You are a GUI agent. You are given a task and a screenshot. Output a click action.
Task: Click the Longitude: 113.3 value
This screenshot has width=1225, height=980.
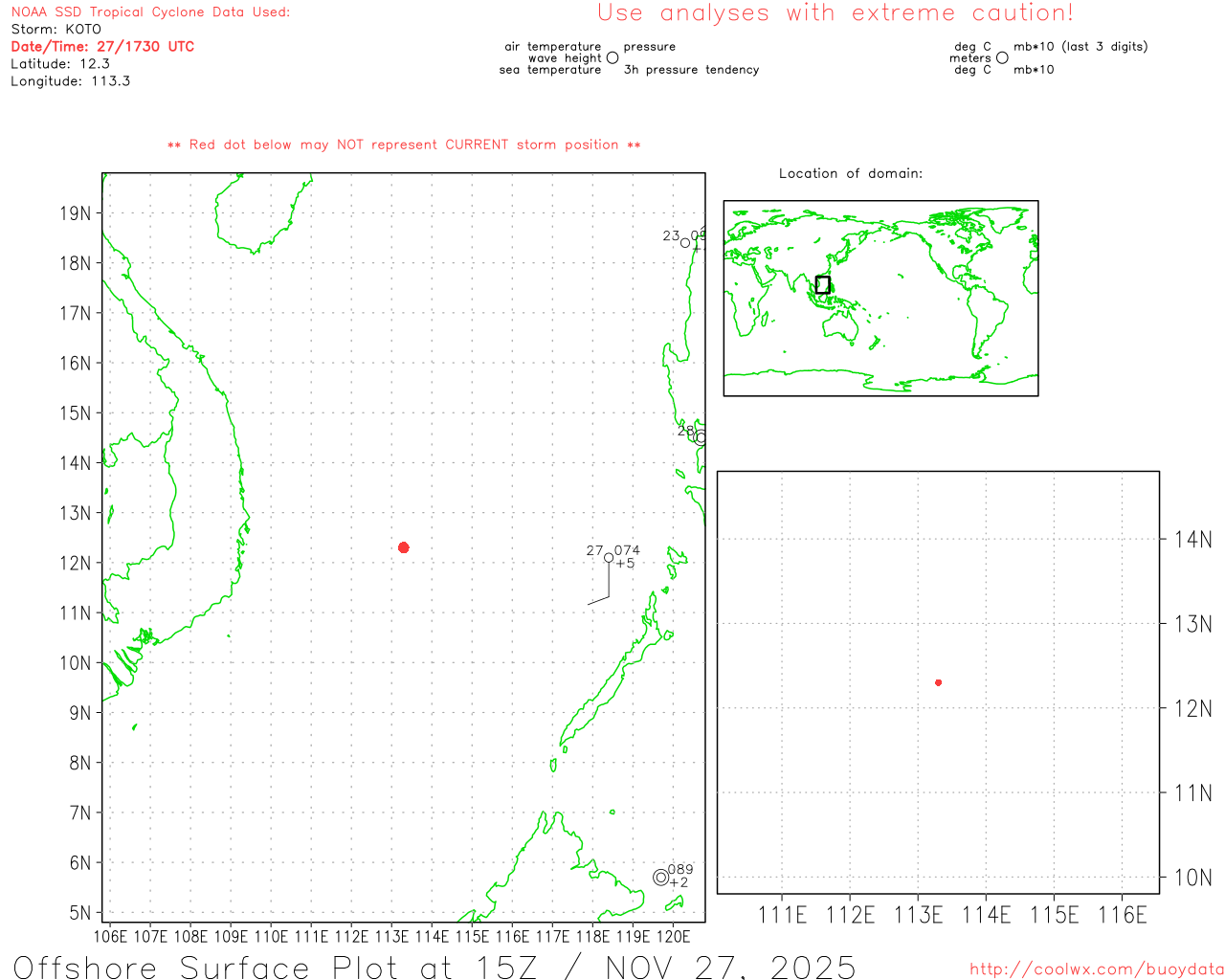tap(71, 81)
